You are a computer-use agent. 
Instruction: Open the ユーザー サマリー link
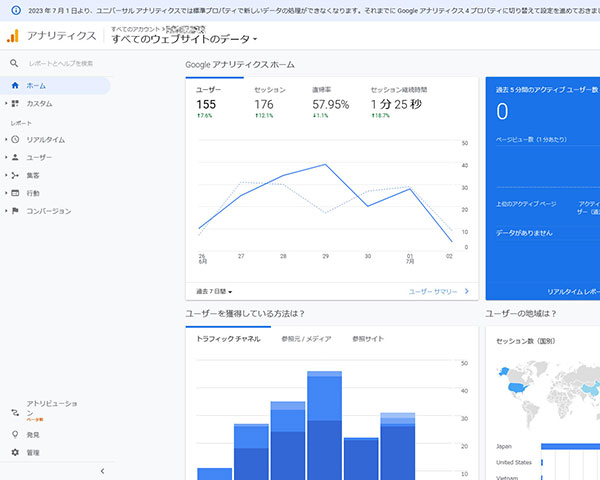pyautogui.click(x=433, y=292)
